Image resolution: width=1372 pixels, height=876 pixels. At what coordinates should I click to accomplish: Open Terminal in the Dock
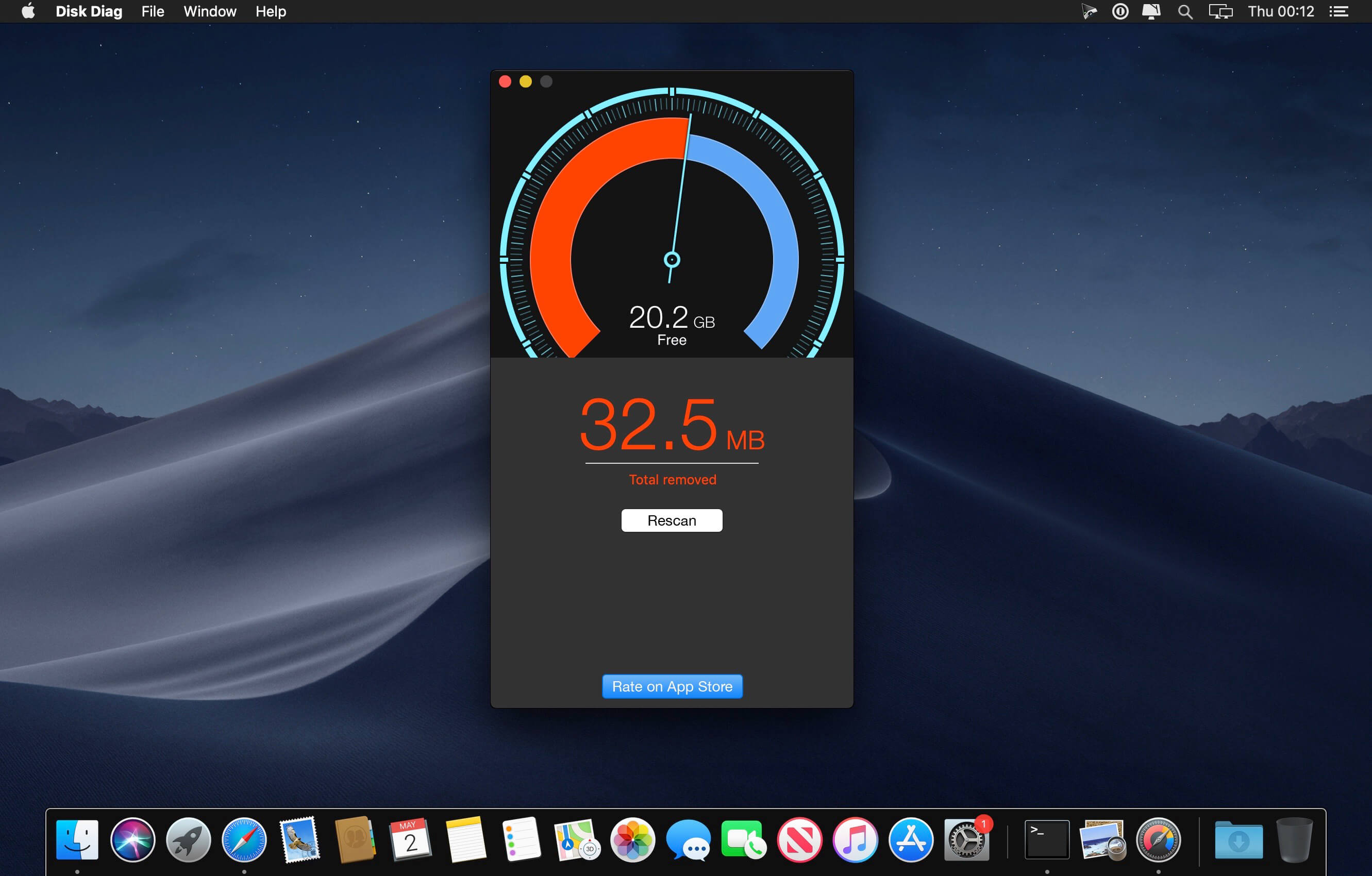(1047, 839)
